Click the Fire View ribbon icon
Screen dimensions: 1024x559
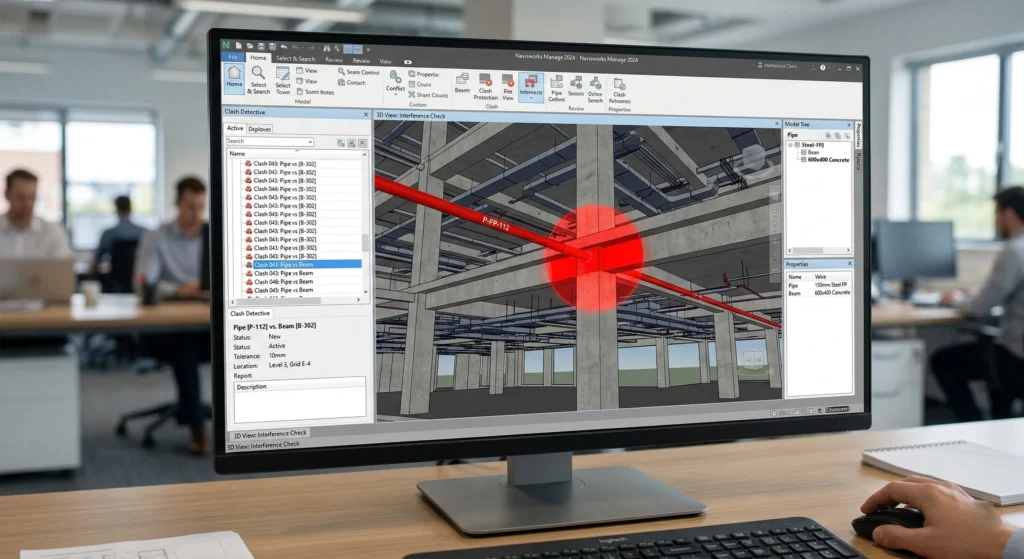507,86
